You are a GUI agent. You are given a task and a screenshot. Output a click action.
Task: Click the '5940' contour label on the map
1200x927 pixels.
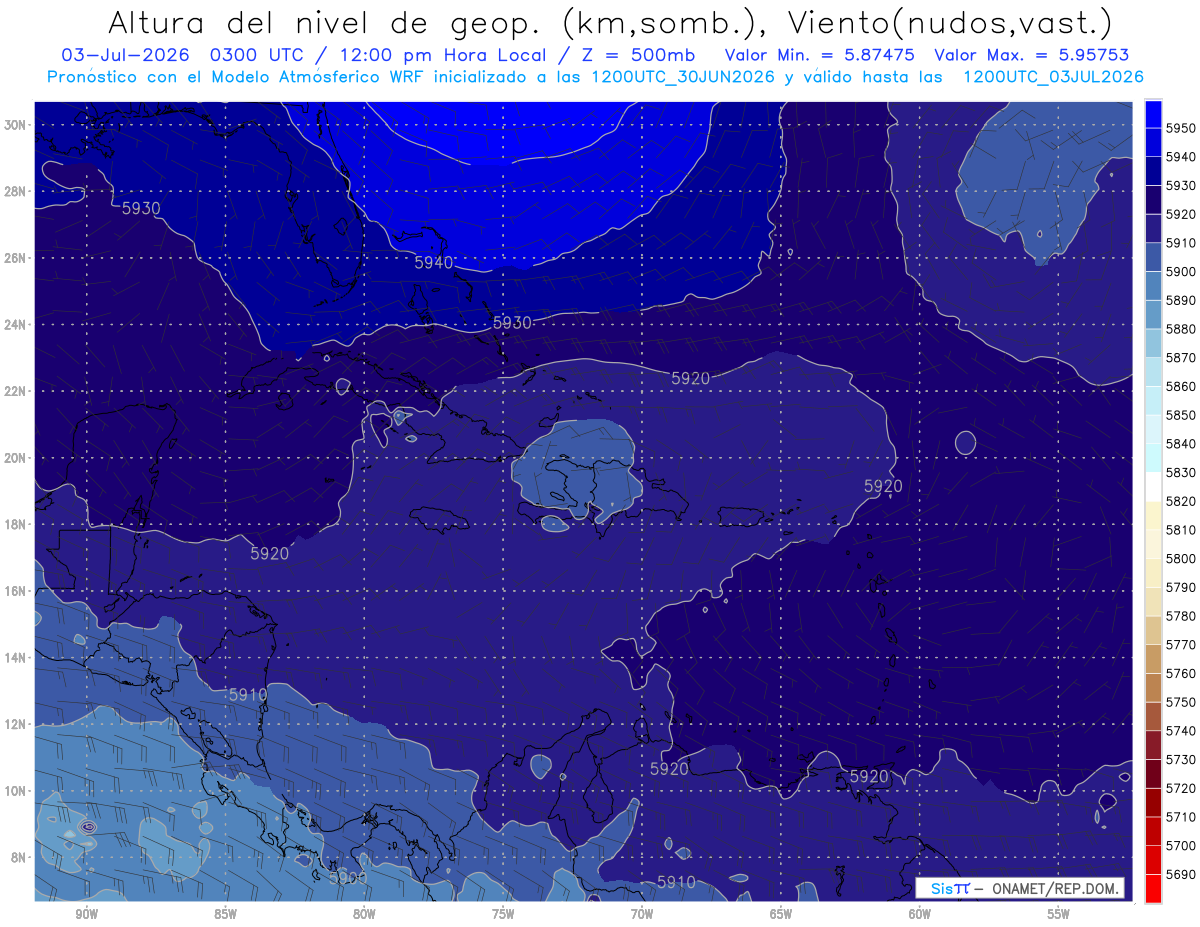[x=434, y=263]
